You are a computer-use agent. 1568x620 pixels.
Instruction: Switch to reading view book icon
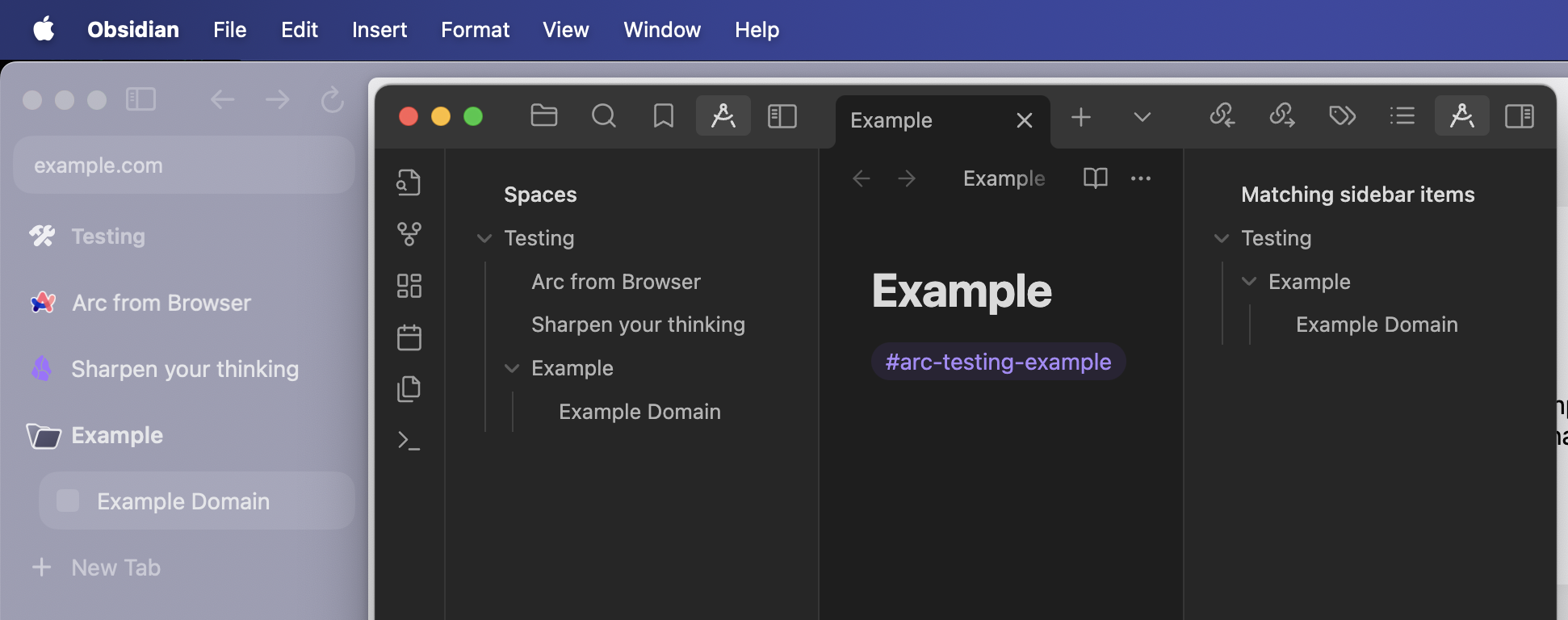(1096, 178)
